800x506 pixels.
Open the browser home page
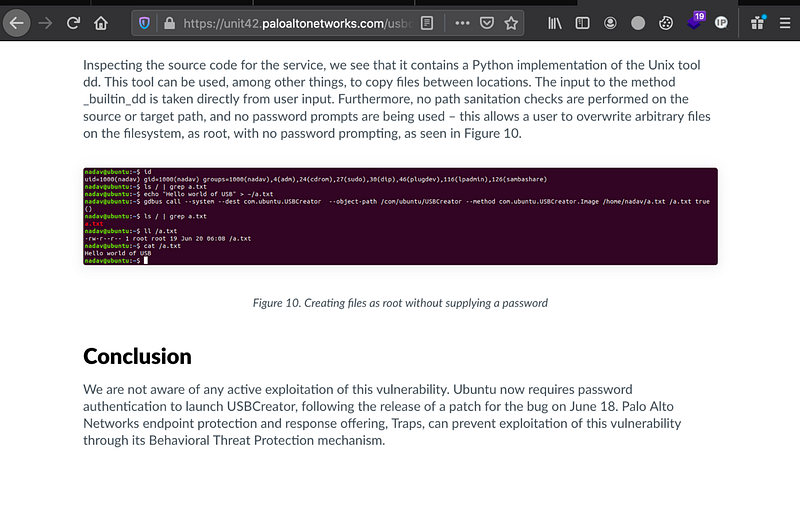101,23
